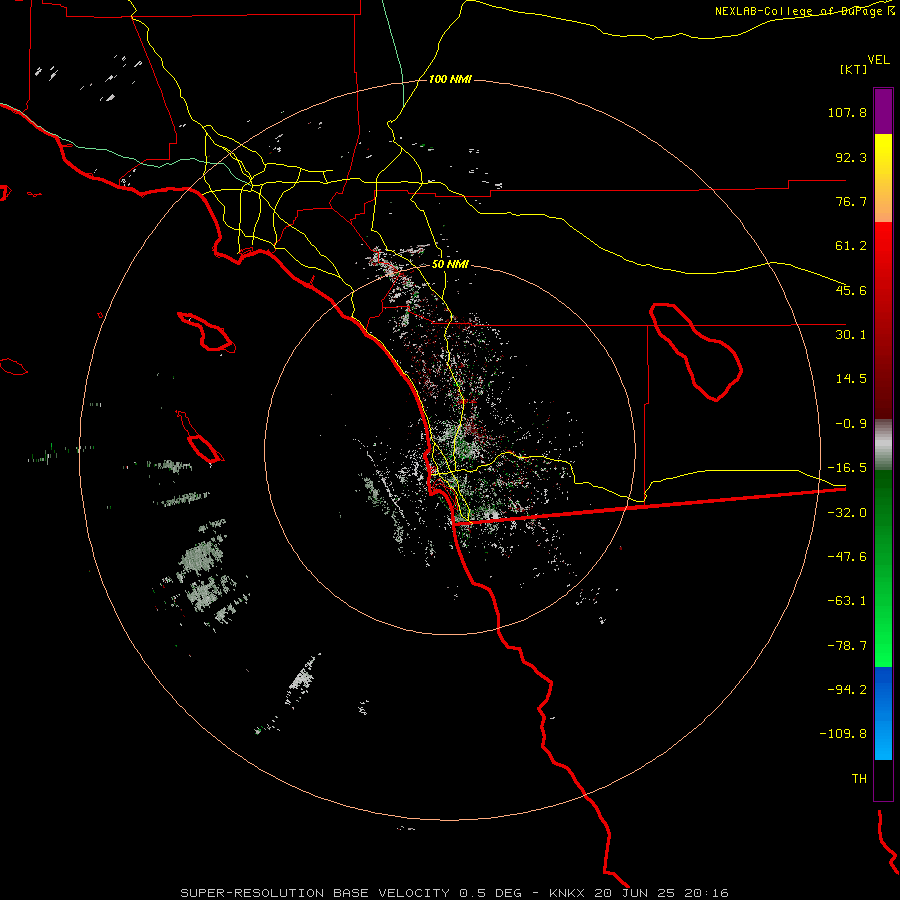Viewport: 900px width, 900px height.
Task: Click the -32.0 velocity scale value
Action: tap(847, 513)
